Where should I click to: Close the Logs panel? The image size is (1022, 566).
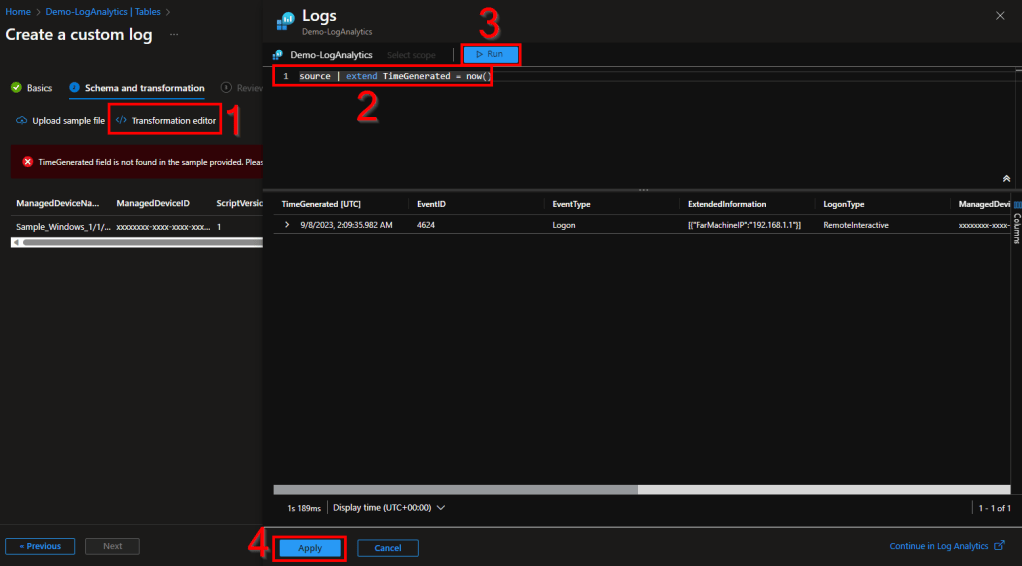1000,16
